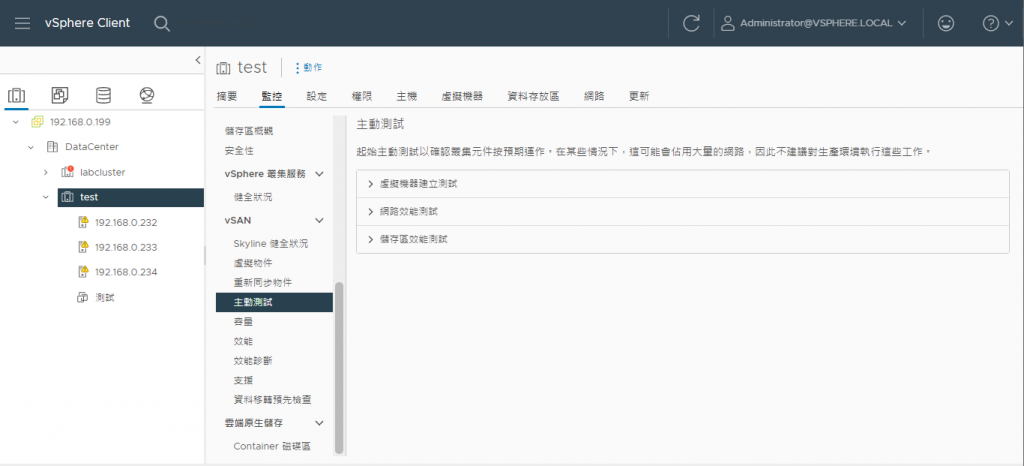Screen dimensions: 1024x466
Task: Open the hamburger navigation menu
Action: [22, 23]
